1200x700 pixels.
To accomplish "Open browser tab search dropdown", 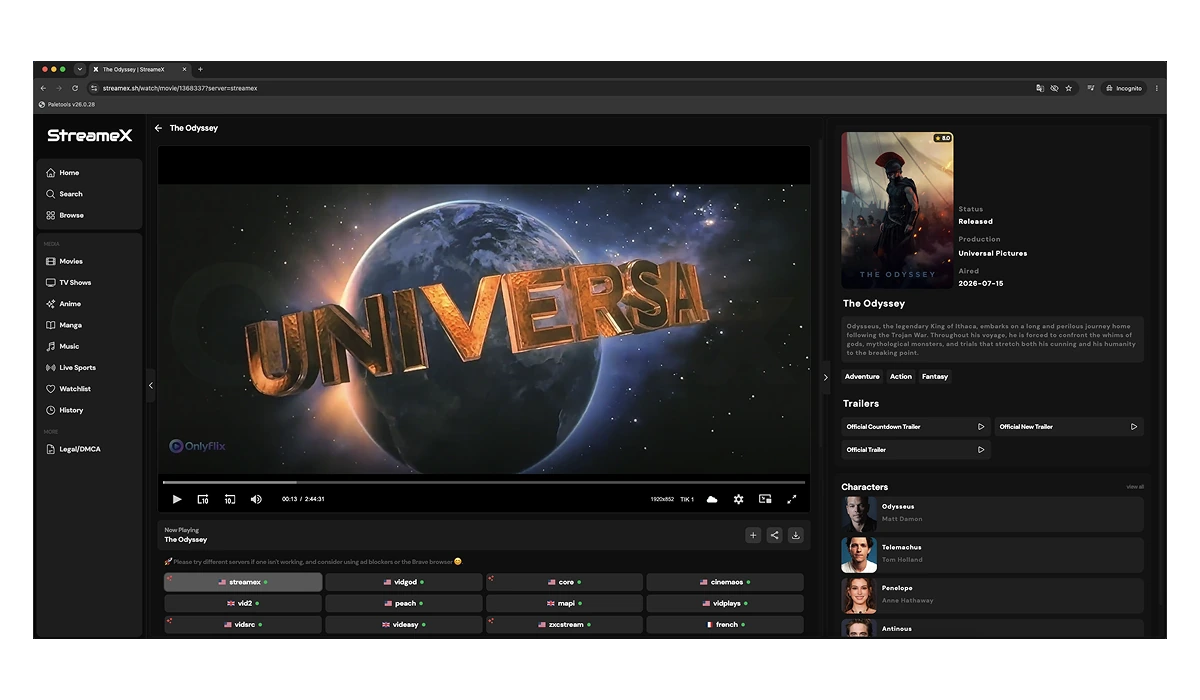I will (x=80, y=69).
